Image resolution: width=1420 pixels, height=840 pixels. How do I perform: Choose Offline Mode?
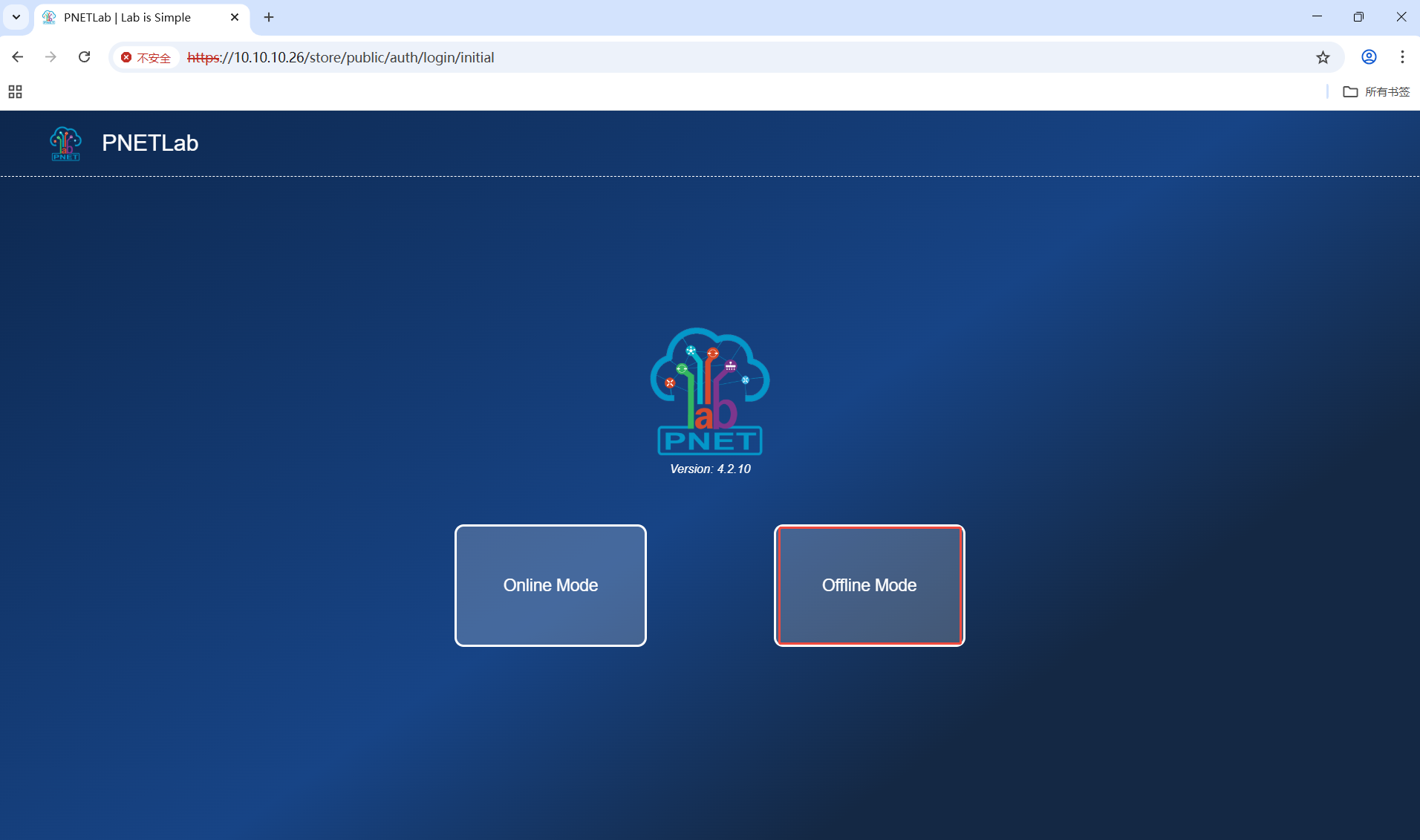869,585
